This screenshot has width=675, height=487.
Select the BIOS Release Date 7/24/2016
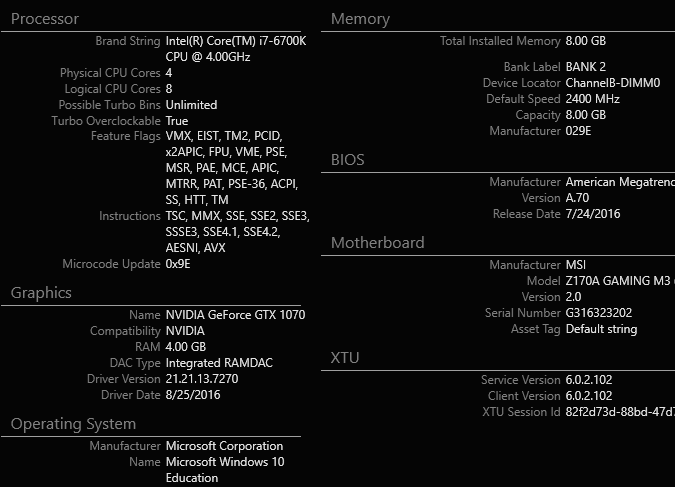593,214
